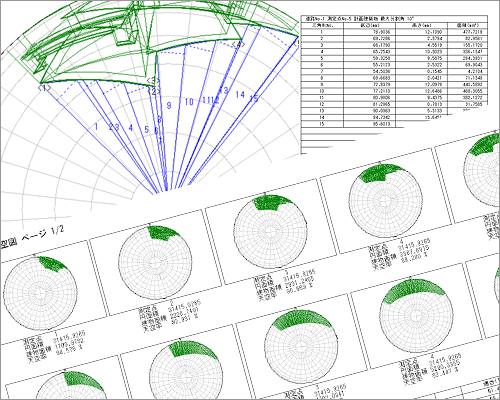Click blue triangle number 5 in the fan diagram
This screenshot has width=500, height=400.
tap(146, 130)
